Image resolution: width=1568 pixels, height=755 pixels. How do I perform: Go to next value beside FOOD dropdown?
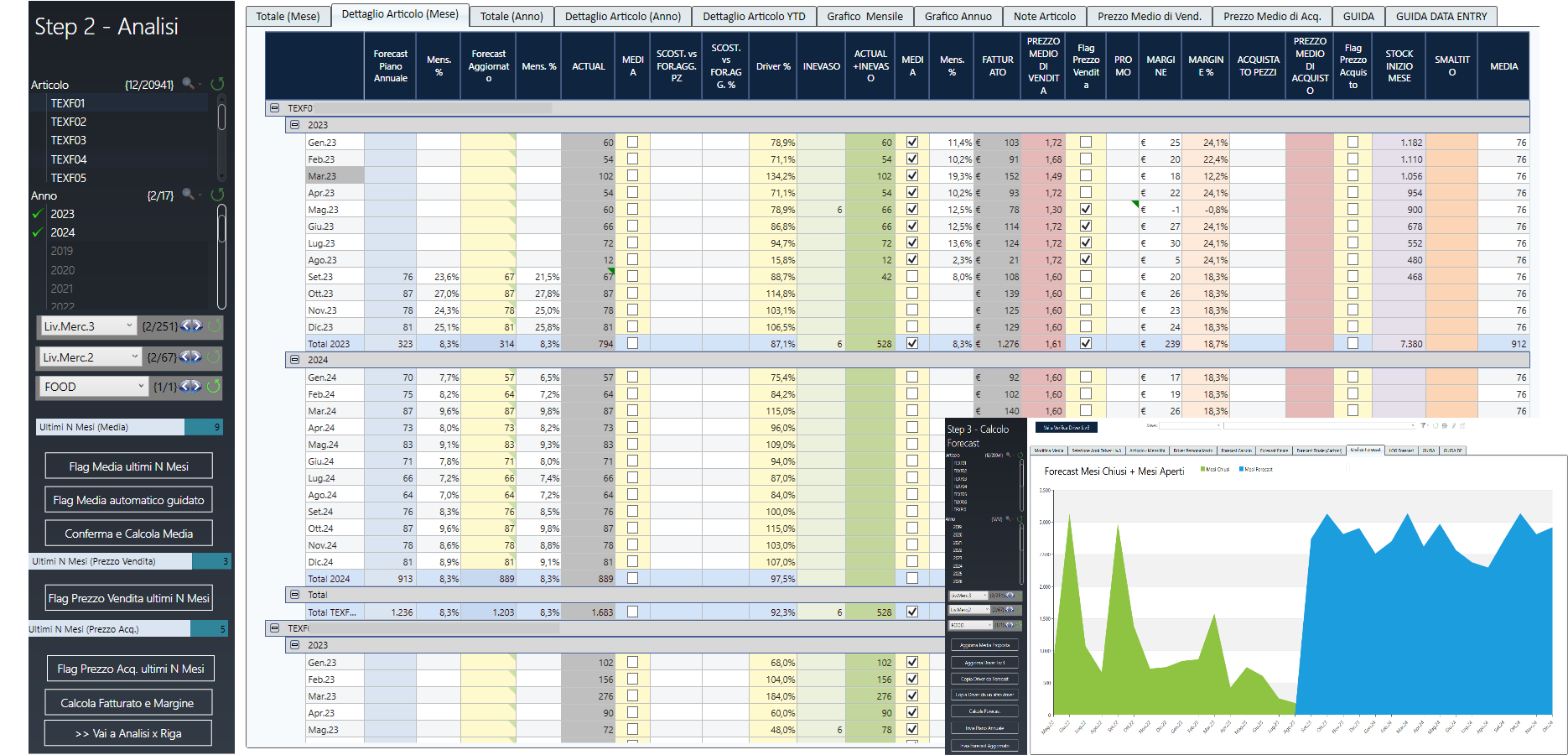point(196,386)
